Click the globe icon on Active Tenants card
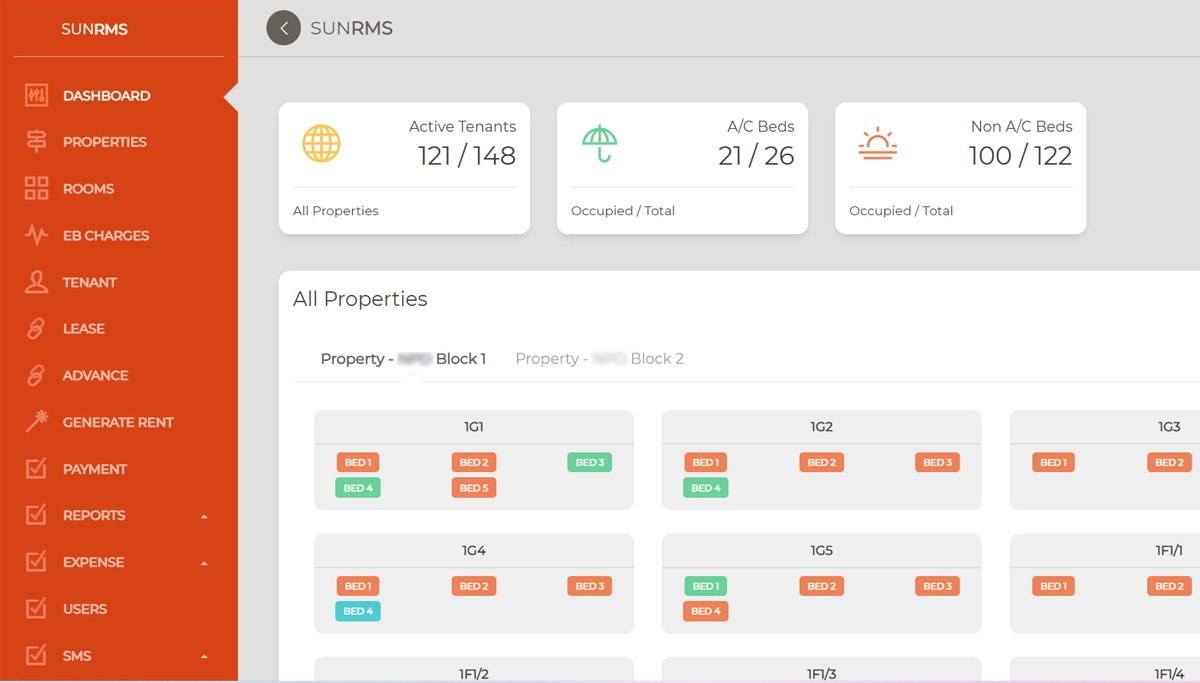1200x683 pixels. pos(321,144)
